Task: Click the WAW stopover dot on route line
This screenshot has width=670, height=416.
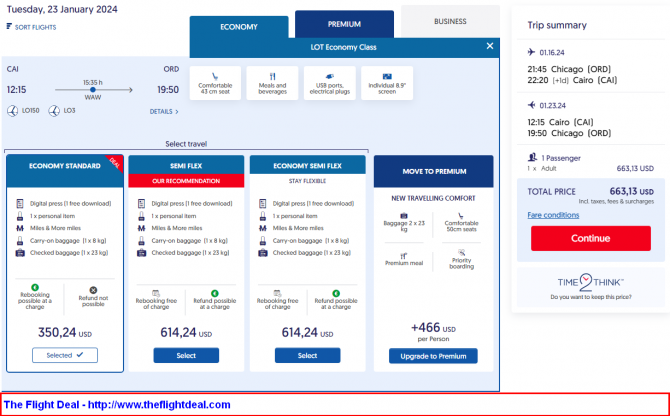Action: click(93, 90)
